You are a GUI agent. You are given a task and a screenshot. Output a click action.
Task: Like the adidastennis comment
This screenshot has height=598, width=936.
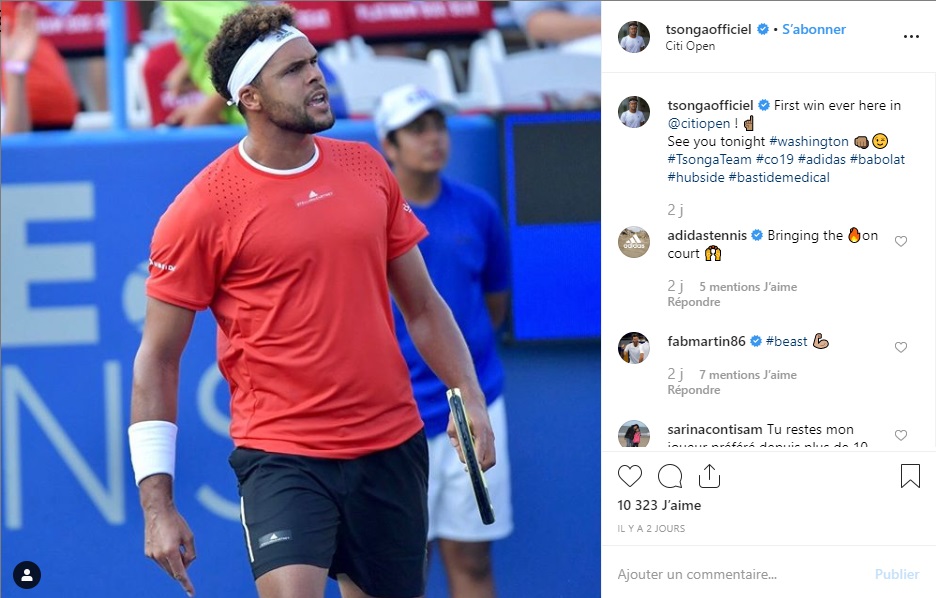coord(901,241)
